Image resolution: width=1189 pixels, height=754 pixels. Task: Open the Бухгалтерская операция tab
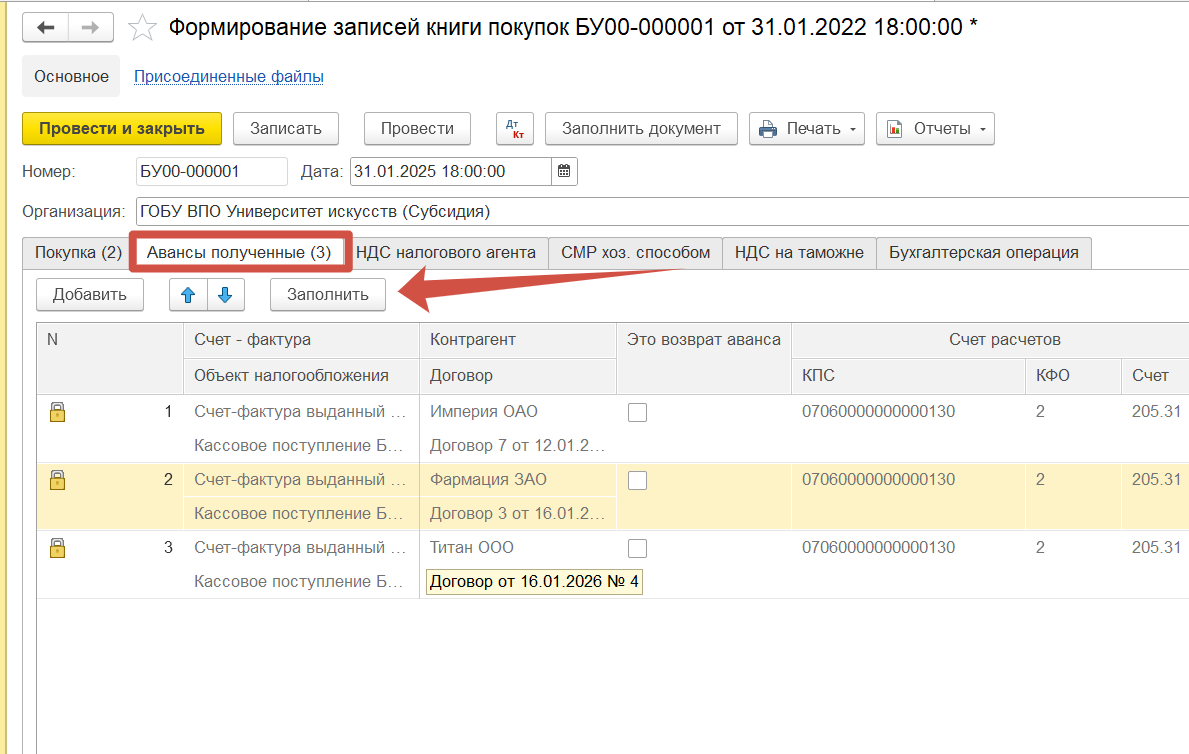click(x=984, y=253)
